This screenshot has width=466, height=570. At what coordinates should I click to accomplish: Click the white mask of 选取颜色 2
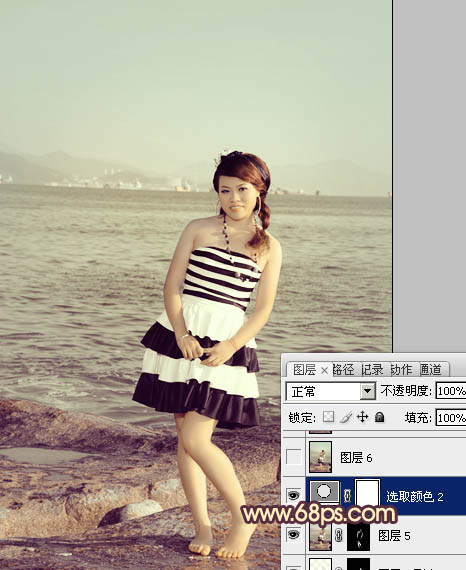tap(367, 493)
